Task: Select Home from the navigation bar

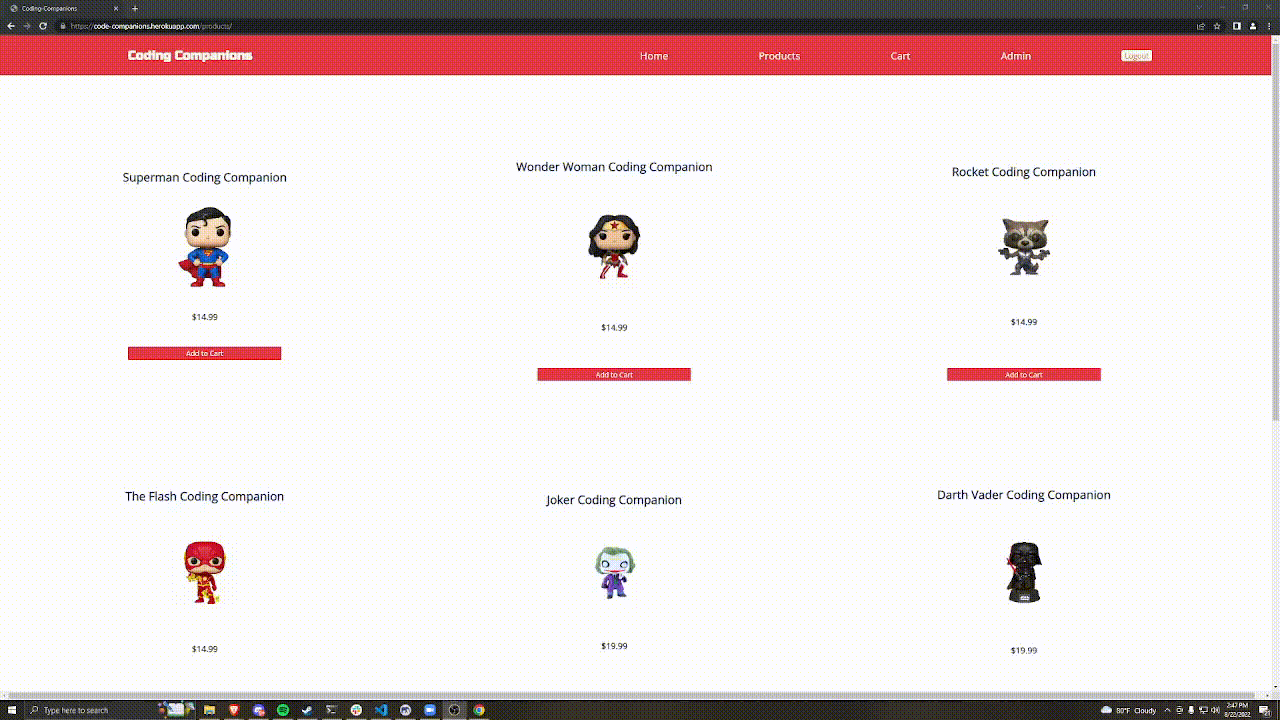Action: 654,56
